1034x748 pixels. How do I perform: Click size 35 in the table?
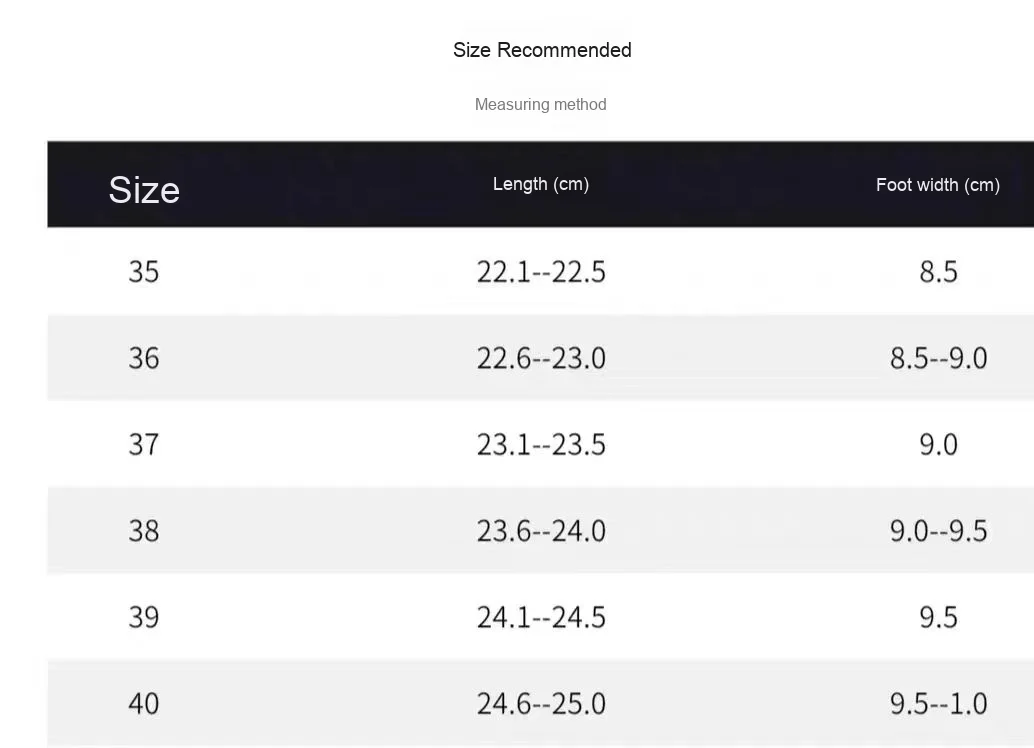144,271
